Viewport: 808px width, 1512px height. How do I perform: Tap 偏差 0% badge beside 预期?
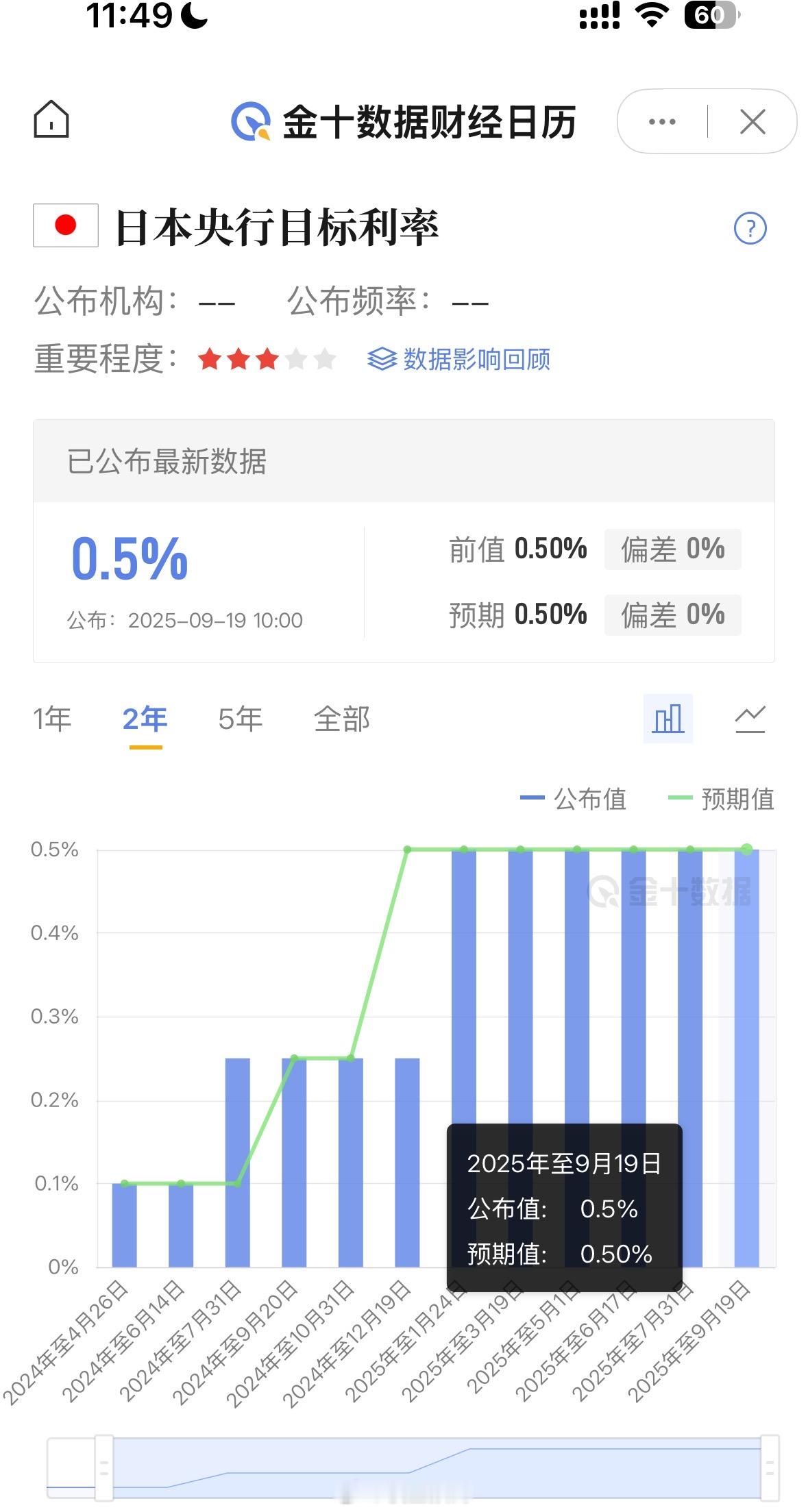(673, 615)
